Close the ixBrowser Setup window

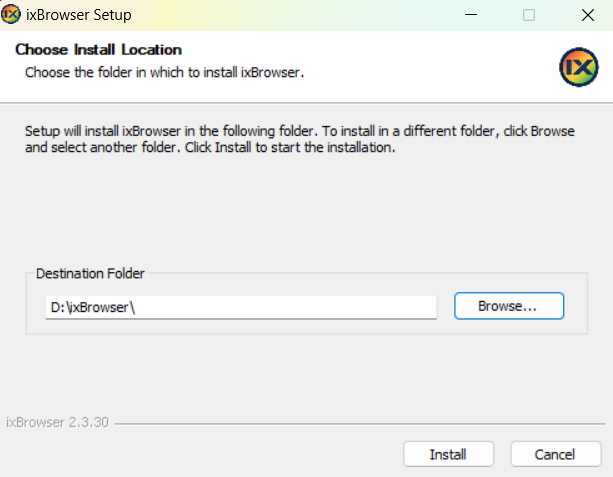(x=588, y=15)
